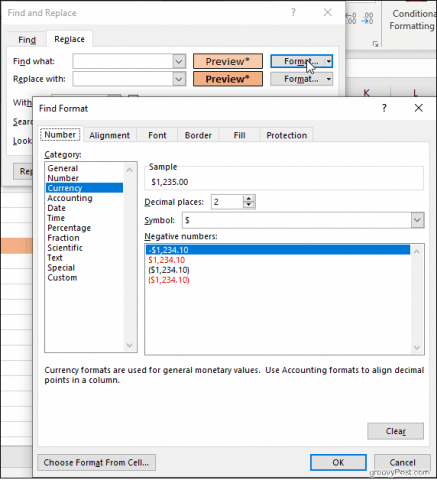Image resolution: width=437 pixels, height=480 pixels.
Task: Open the Find tab
Action: pyautogui.click(x=27, y=40)
